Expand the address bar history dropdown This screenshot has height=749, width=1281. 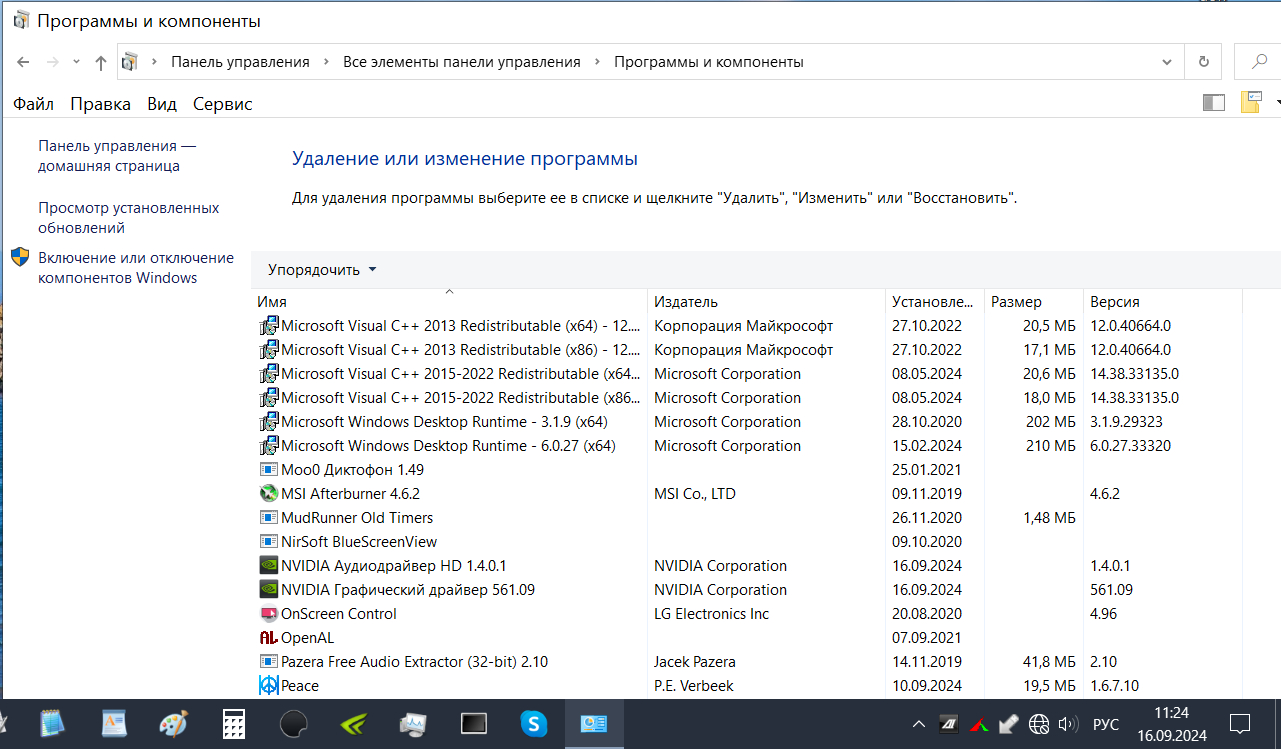coord(1167,62)
